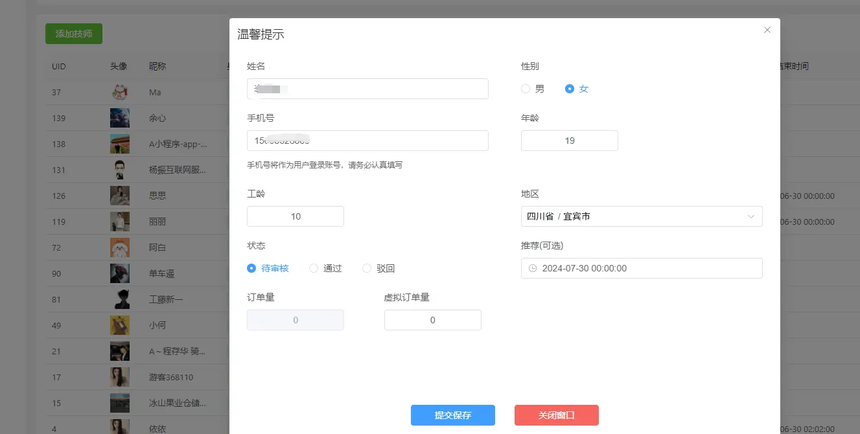Select the 男 gender radio button
The height and width of the screenshot is (434, 860).
click(526, 89)
